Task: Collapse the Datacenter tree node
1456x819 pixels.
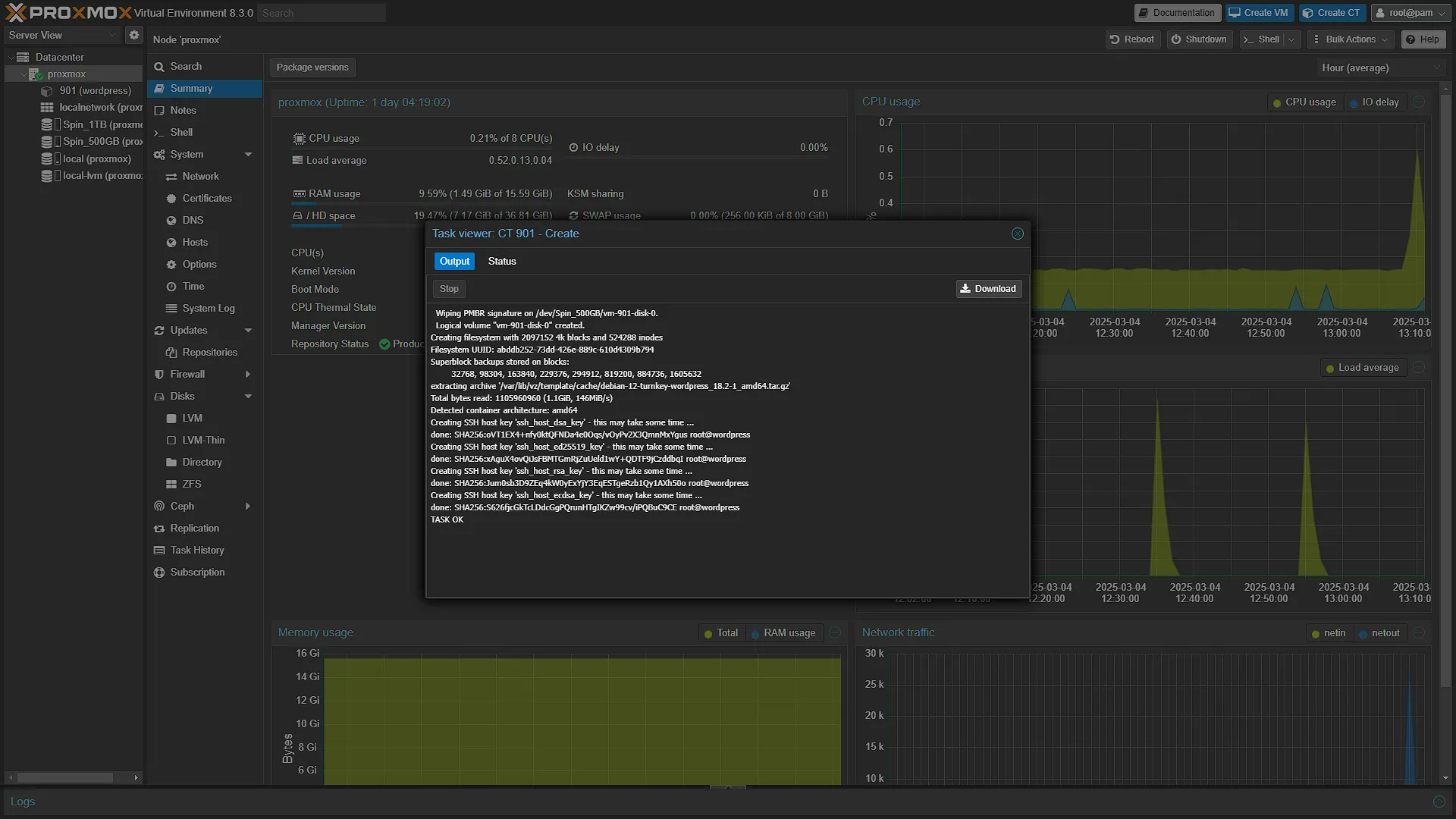Action: point(11,57)
